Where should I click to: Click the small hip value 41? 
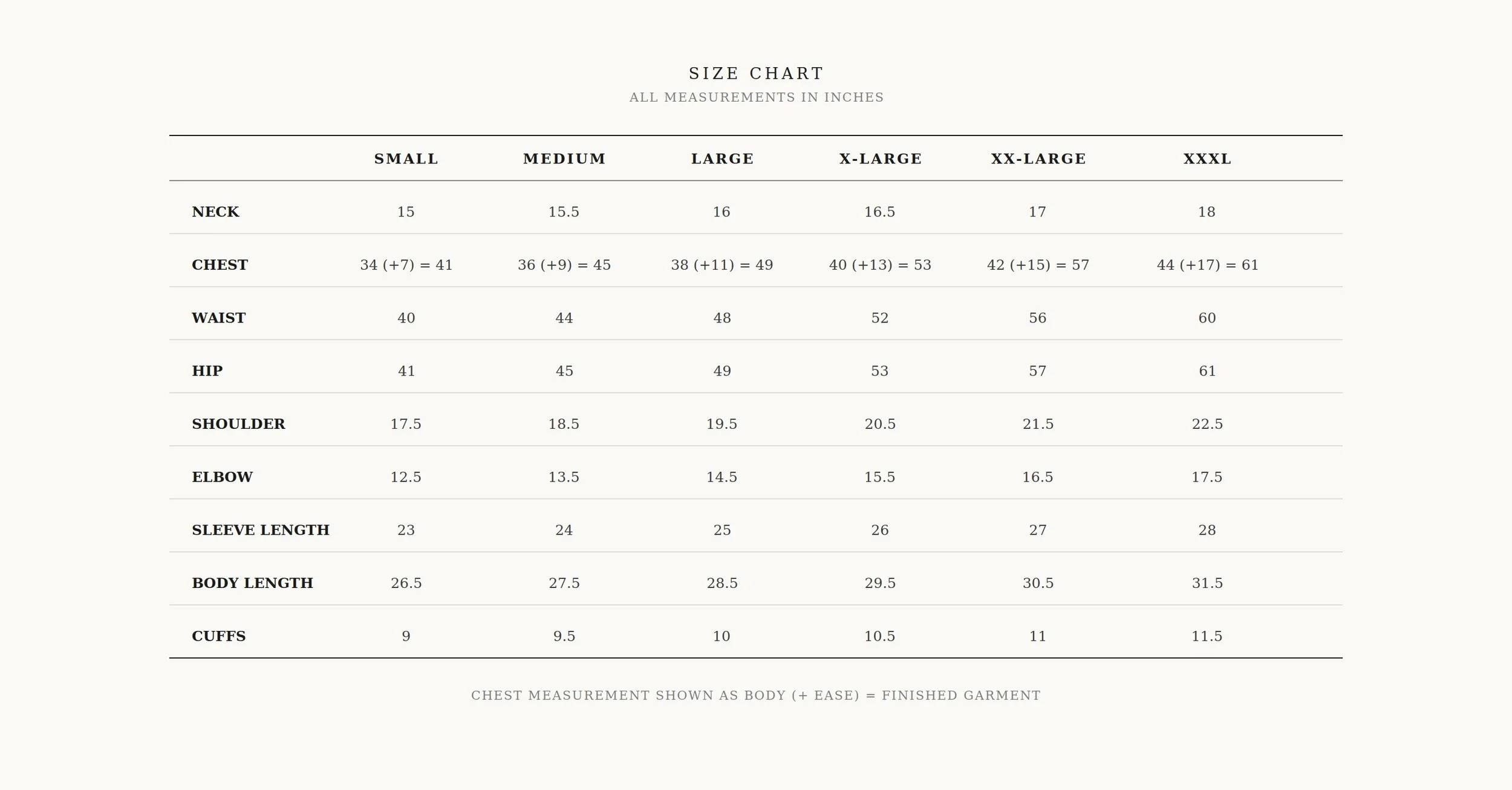pyautogui.click(x=406, y=371)
